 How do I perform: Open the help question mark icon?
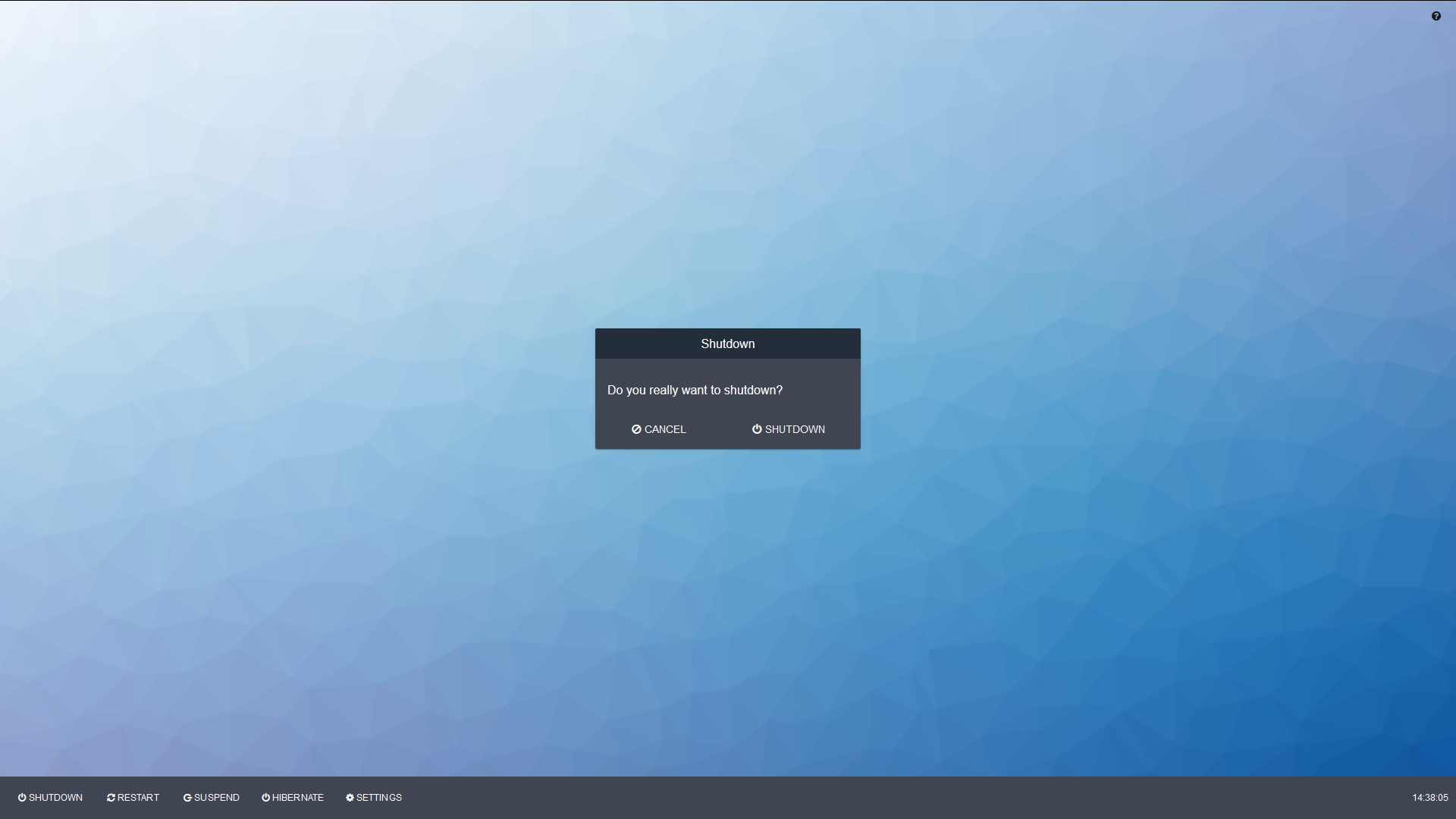[1436, 16]
